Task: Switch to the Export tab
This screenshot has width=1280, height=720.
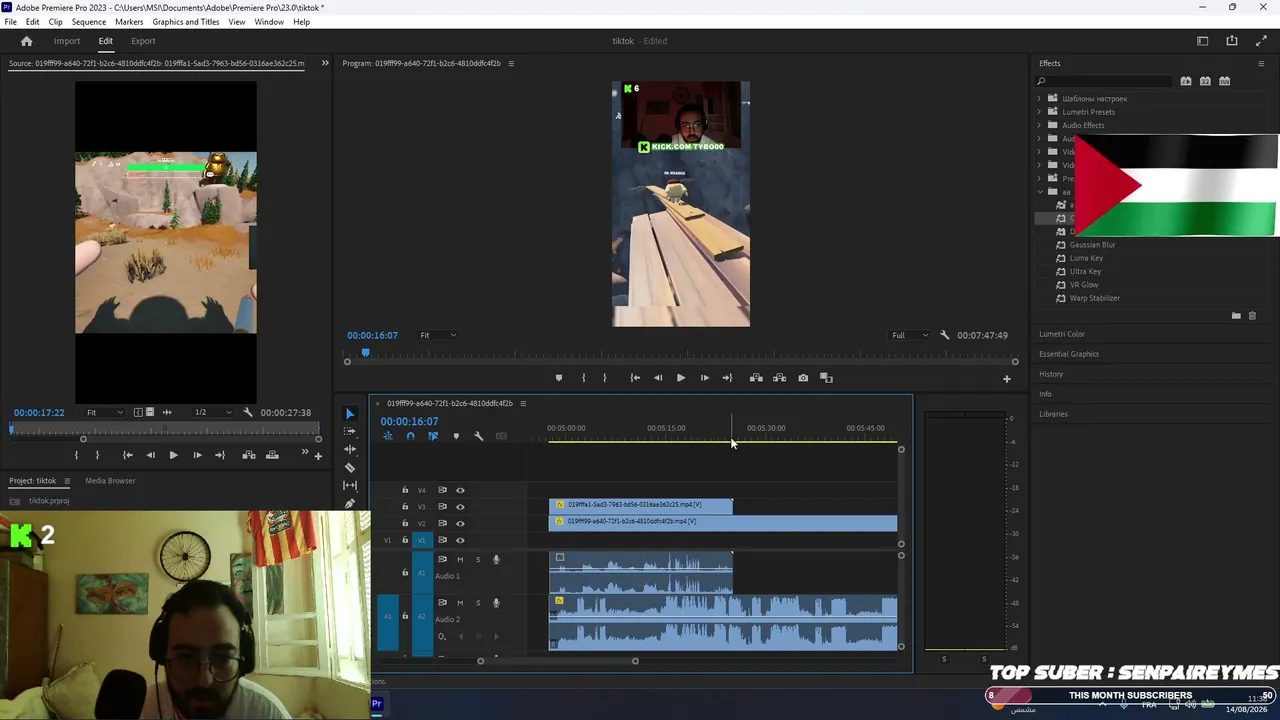Action: click(x=143, y=41)
